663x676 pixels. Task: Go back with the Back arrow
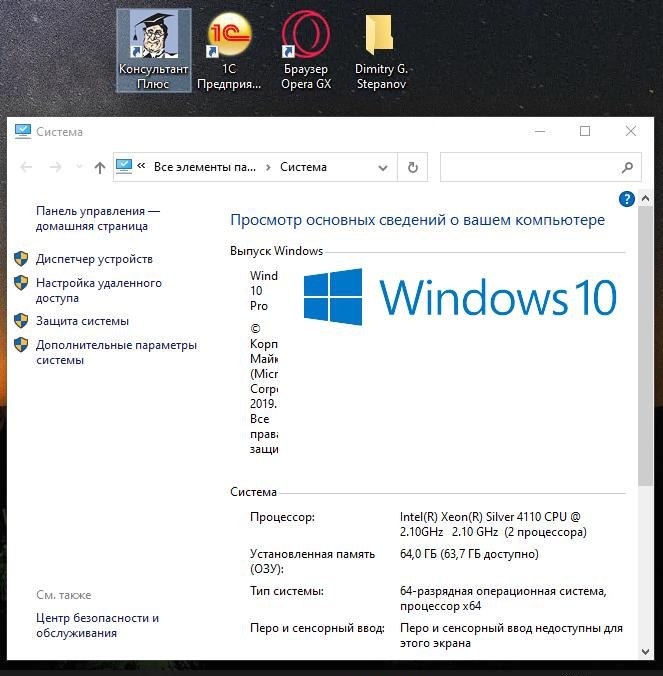point(26,167)
